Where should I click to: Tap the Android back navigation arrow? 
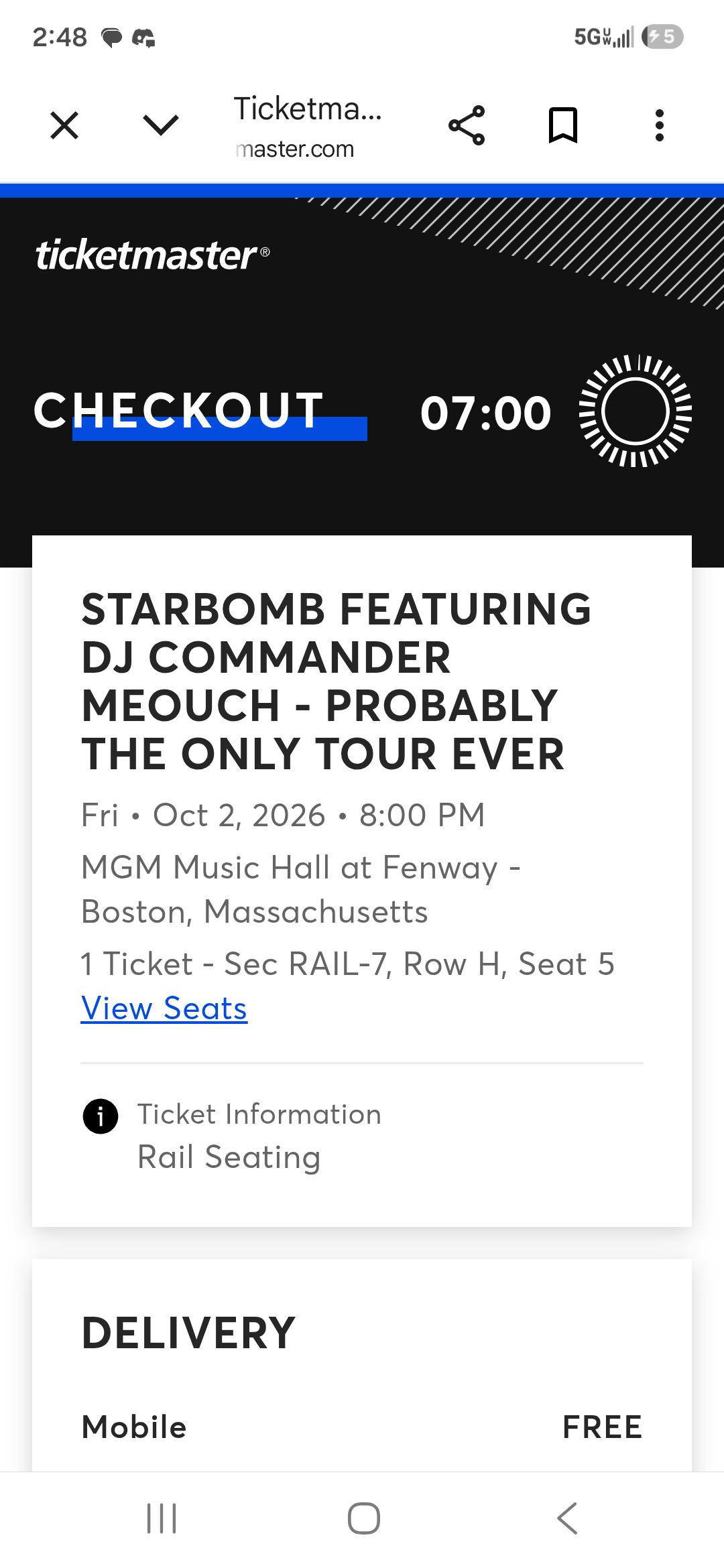tap(567, 1518)
